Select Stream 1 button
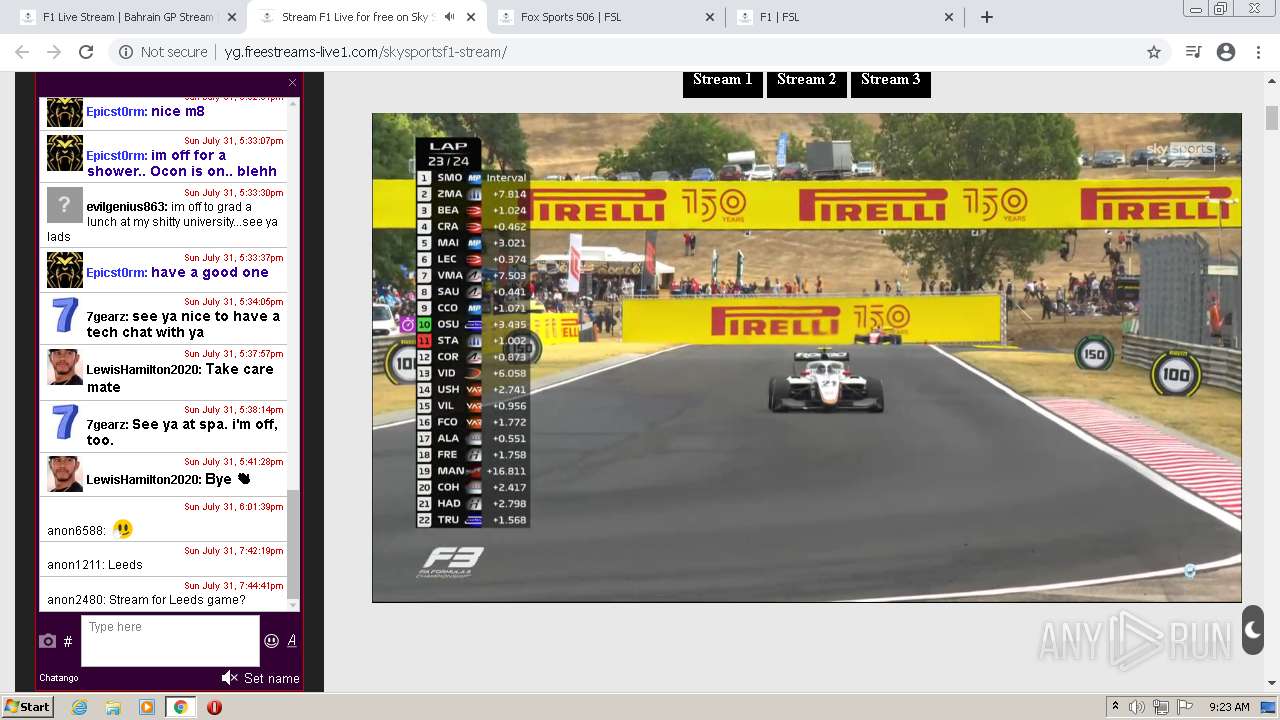This screenshot has width=1280, height=720. [723, 81]
